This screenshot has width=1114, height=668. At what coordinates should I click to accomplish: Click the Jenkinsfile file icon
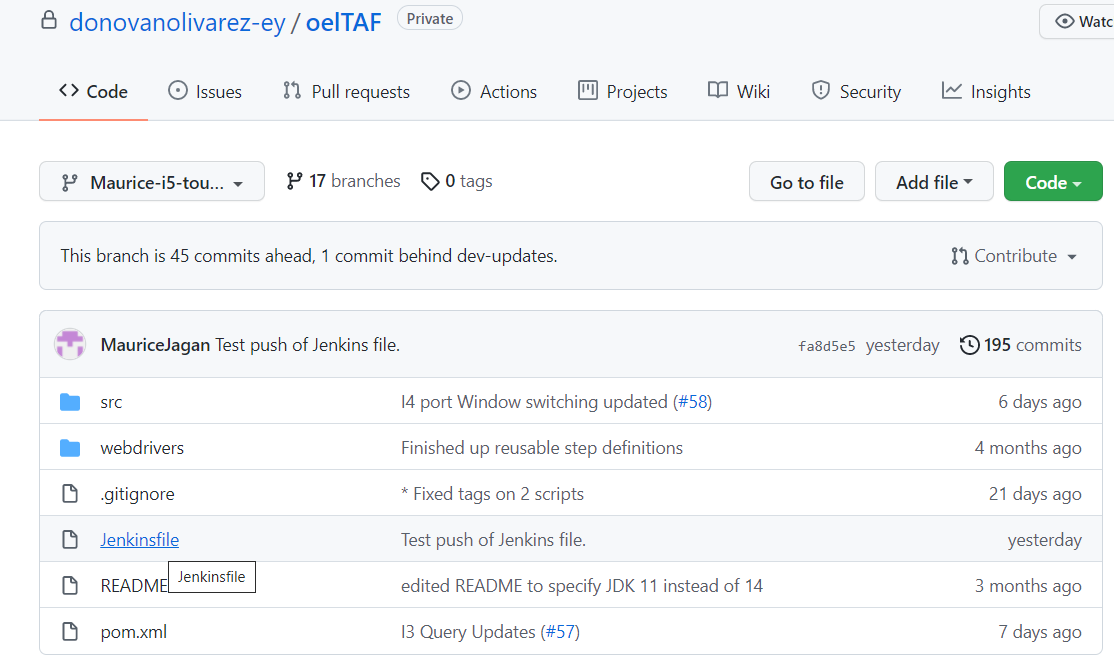[70, 540]
